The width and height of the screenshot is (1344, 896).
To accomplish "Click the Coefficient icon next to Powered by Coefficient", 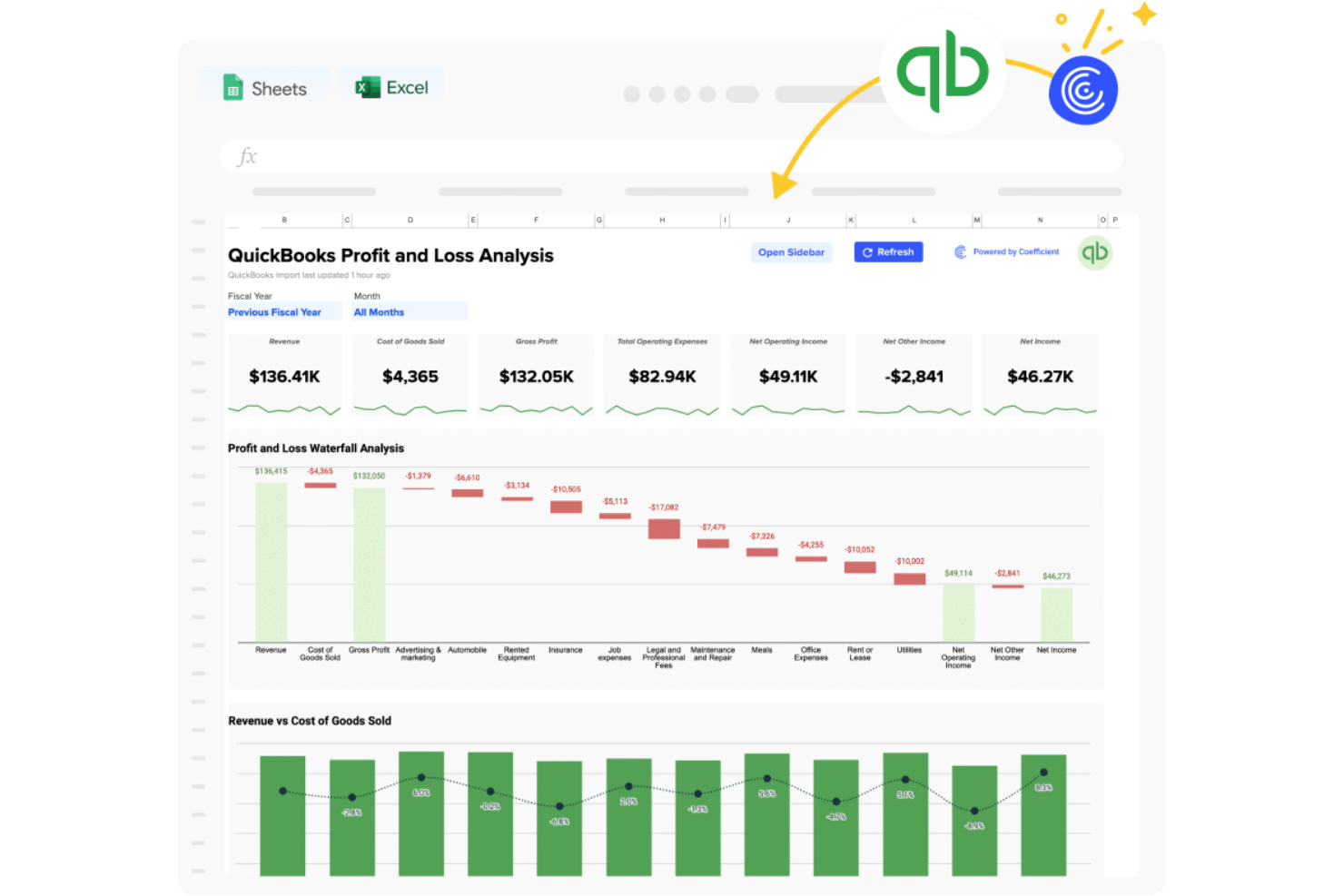I will (x=960, y=251).
